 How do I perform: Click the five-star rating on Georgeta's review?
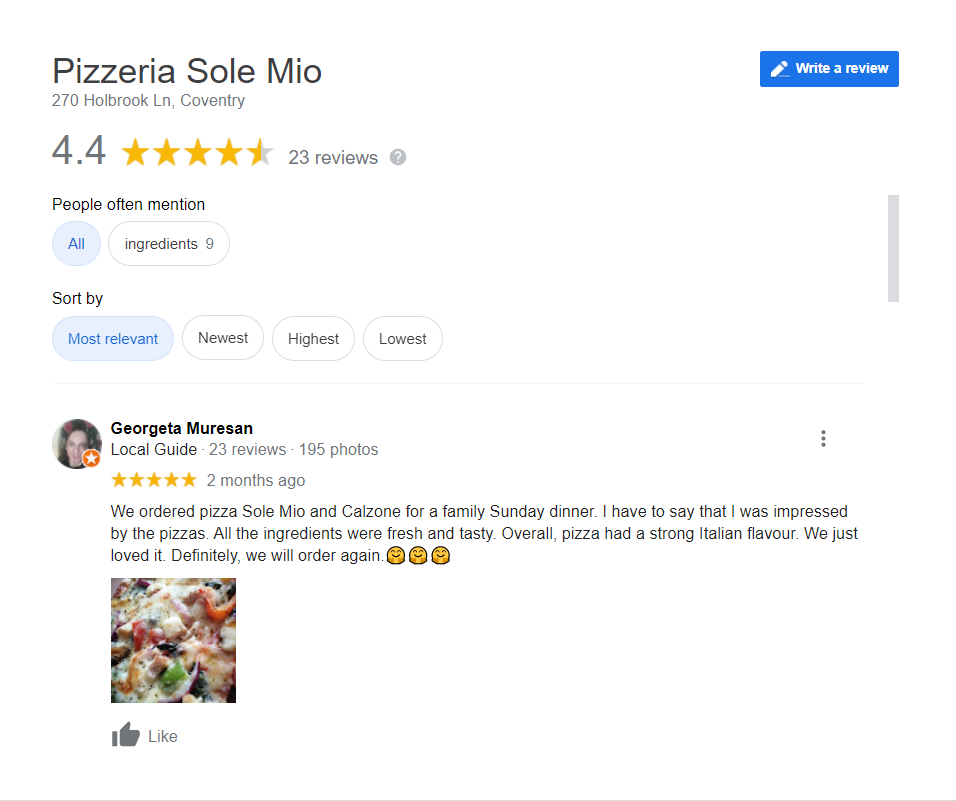pos(154,480)
